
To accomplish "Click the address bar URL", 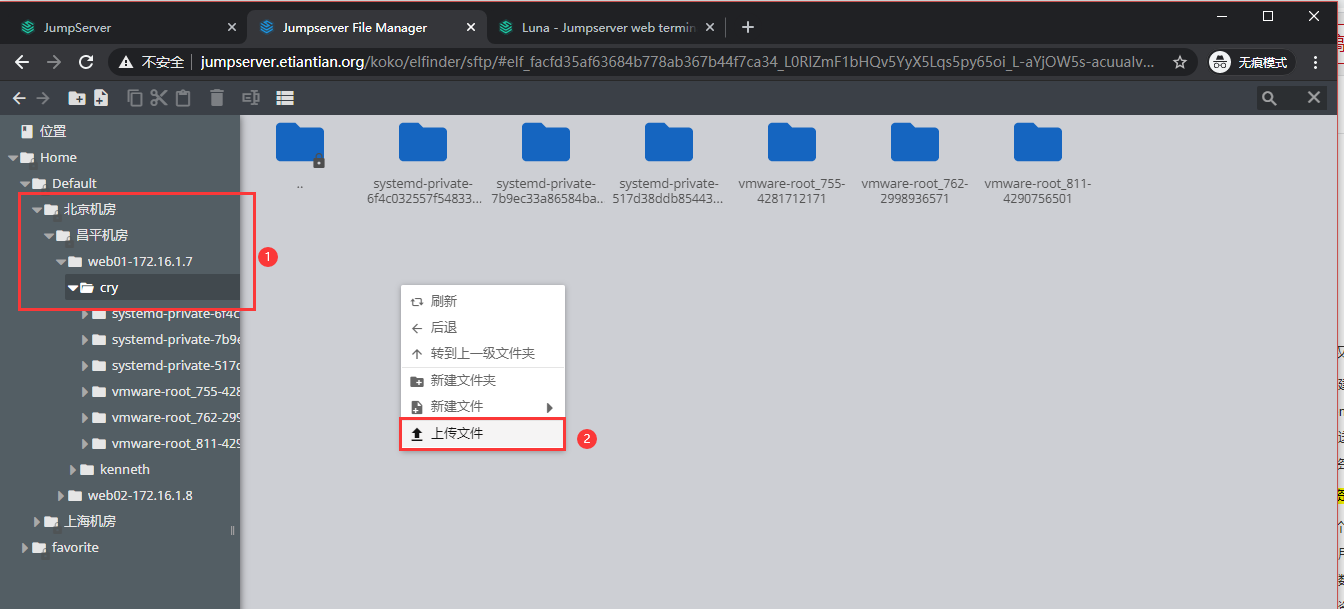I will [677, 62].
